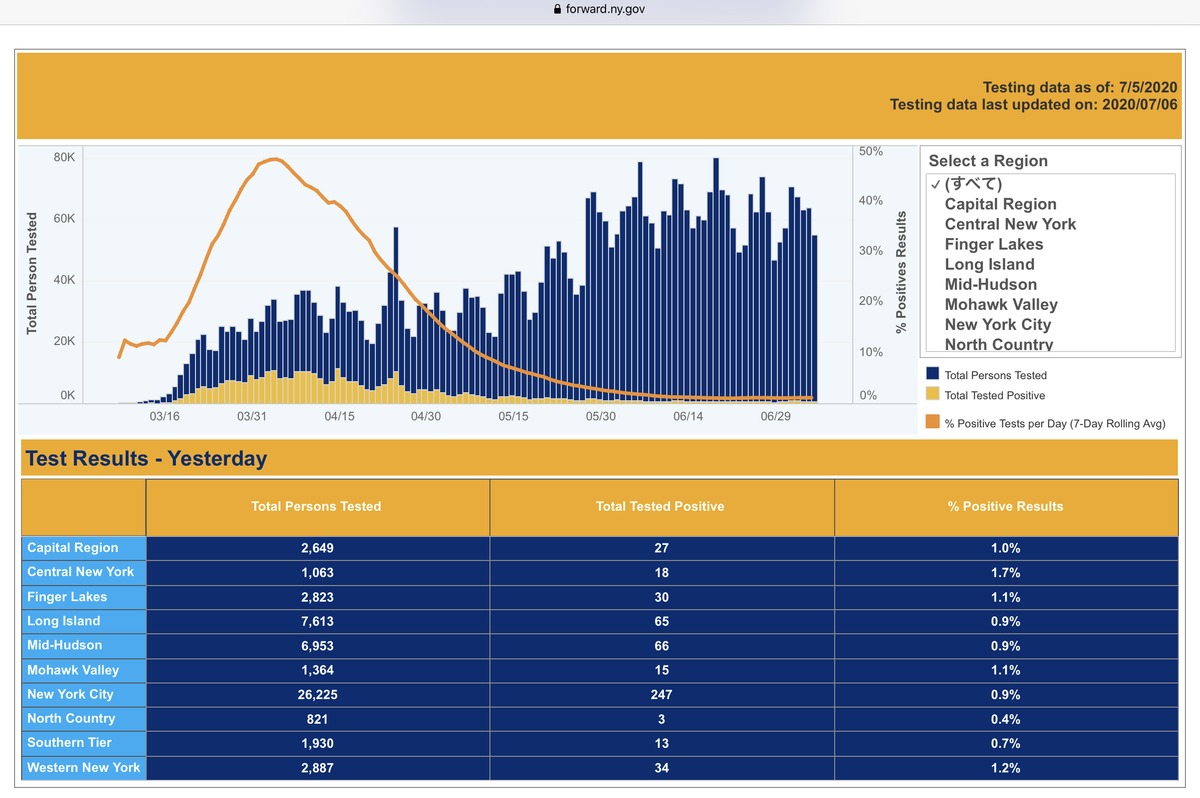The image size is (1200, 798).
Task: Click the lock icon beside forward.ny.gov
Action: pos(557,9)
